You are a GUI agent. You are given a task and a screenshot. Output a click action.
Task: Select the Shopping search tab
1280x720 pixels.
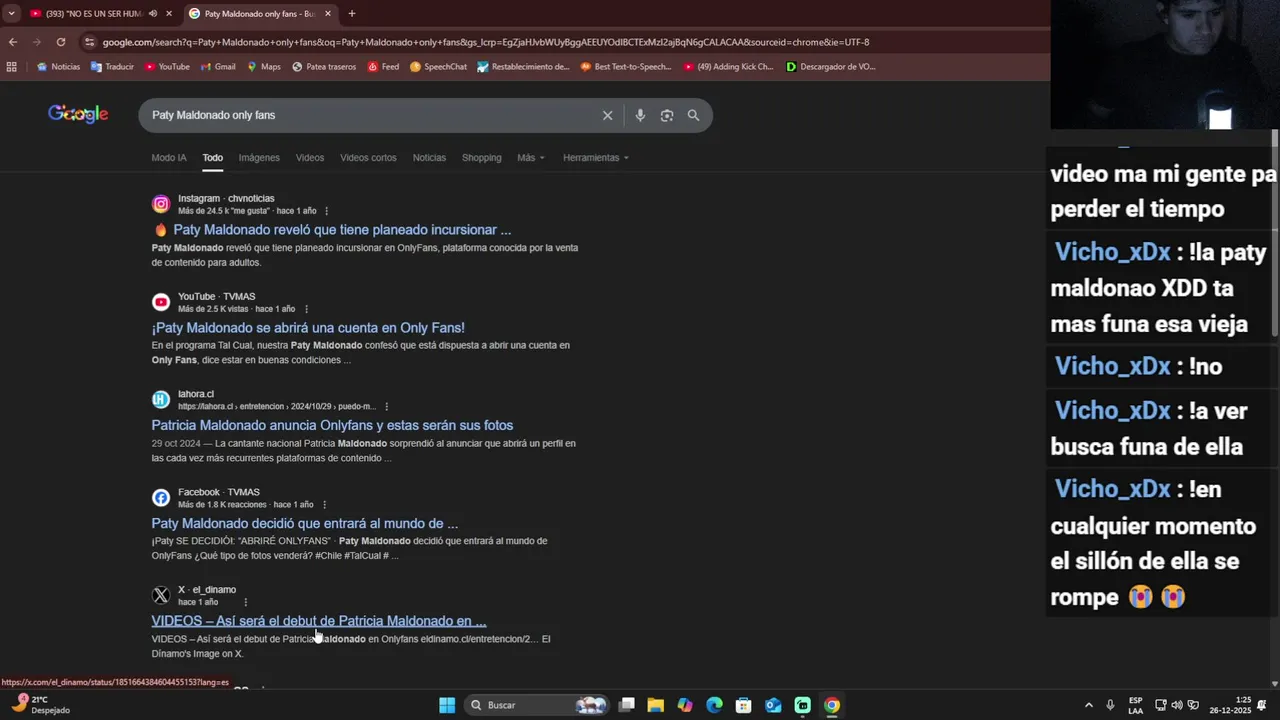481,158
